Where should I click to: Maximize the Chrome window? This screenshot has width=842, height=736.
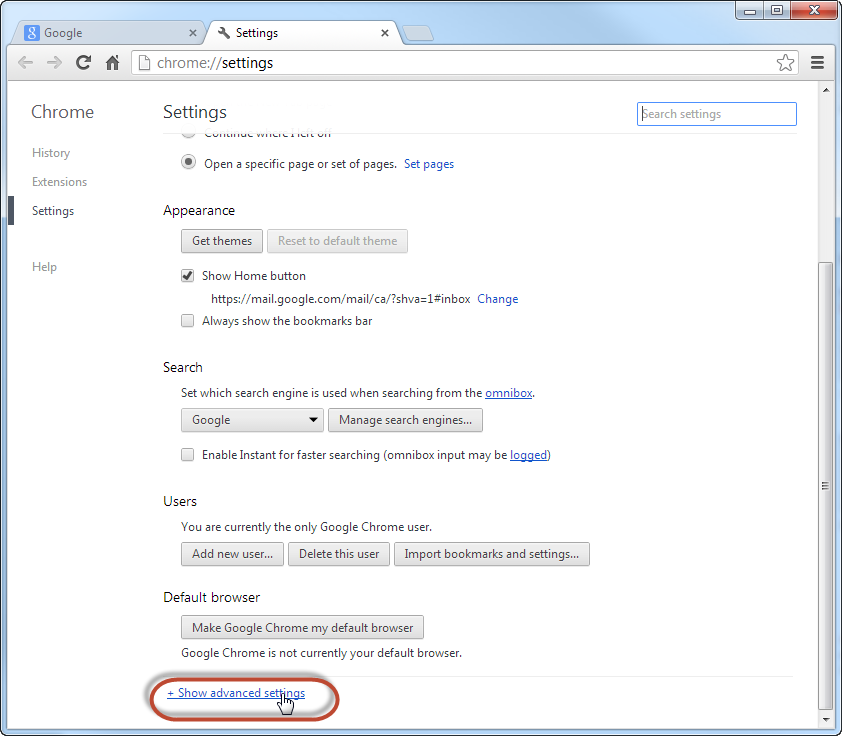(776, 11)
